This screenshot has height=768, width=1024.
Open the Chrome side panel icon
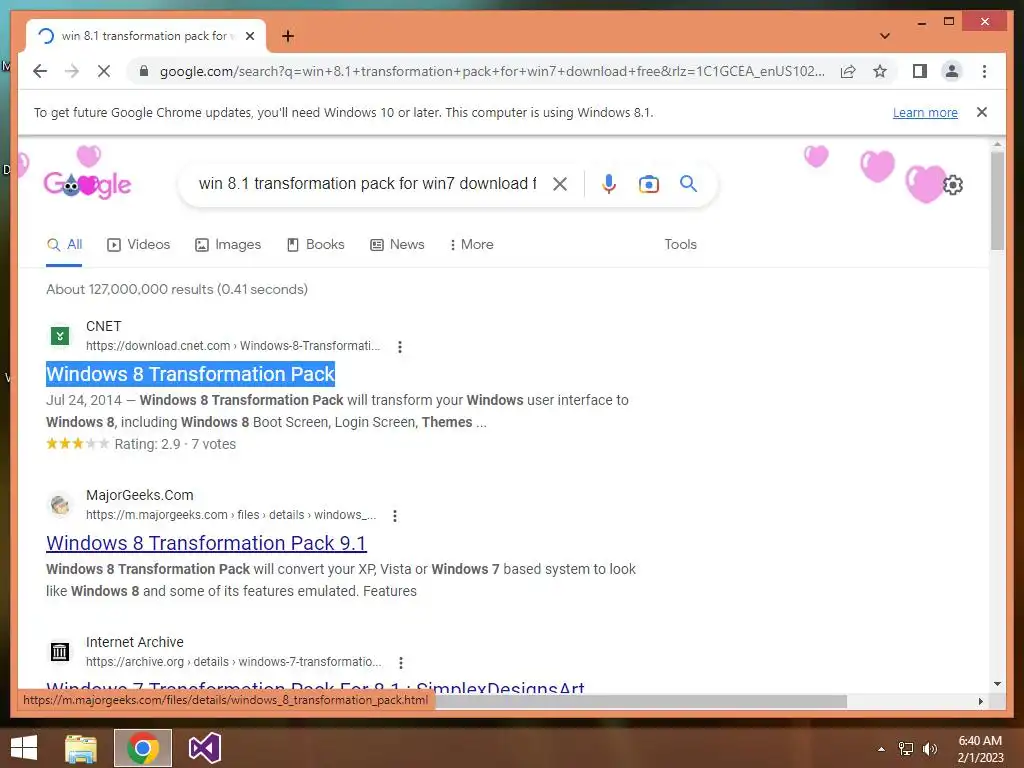click(x=920, y=71)
